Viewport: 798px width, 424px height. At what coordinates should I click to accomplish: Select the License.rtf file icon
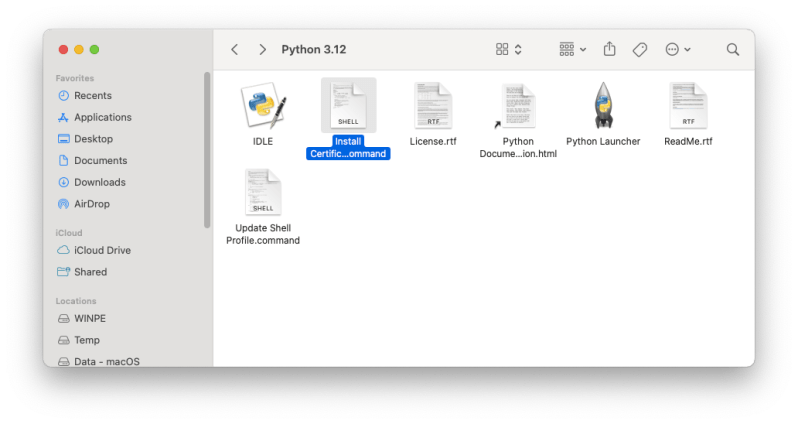tap(433, 105)
